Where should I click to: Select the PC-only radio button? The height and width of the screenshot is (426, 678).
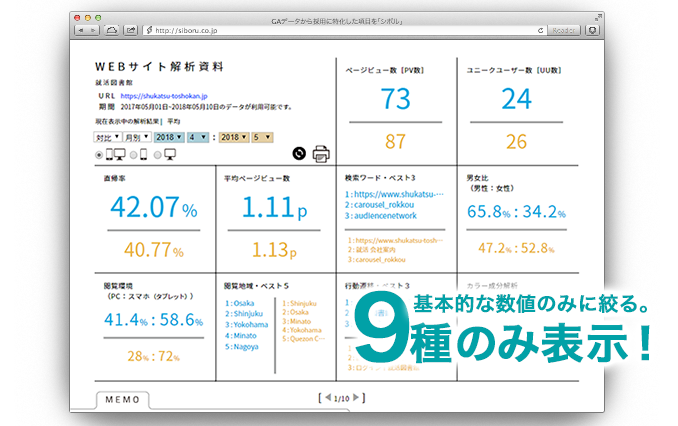(x=157, y=155)
